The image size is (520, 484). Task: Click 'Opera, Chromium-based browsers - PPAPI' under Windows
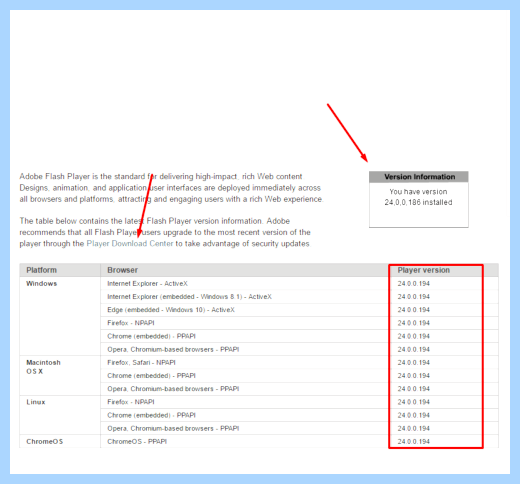(x=173, y=349)
